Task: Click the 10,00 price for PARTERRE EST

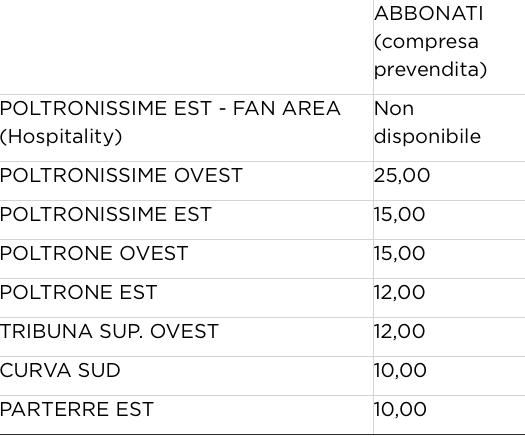Action: coord(400,409)
